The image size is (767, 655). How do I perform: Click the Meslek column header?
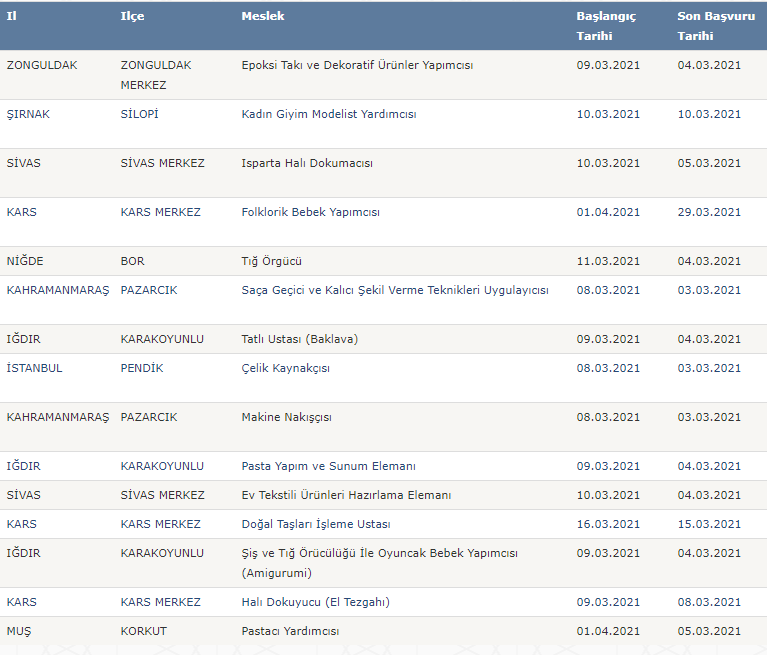pyautogui.click(x=263, y=16)
